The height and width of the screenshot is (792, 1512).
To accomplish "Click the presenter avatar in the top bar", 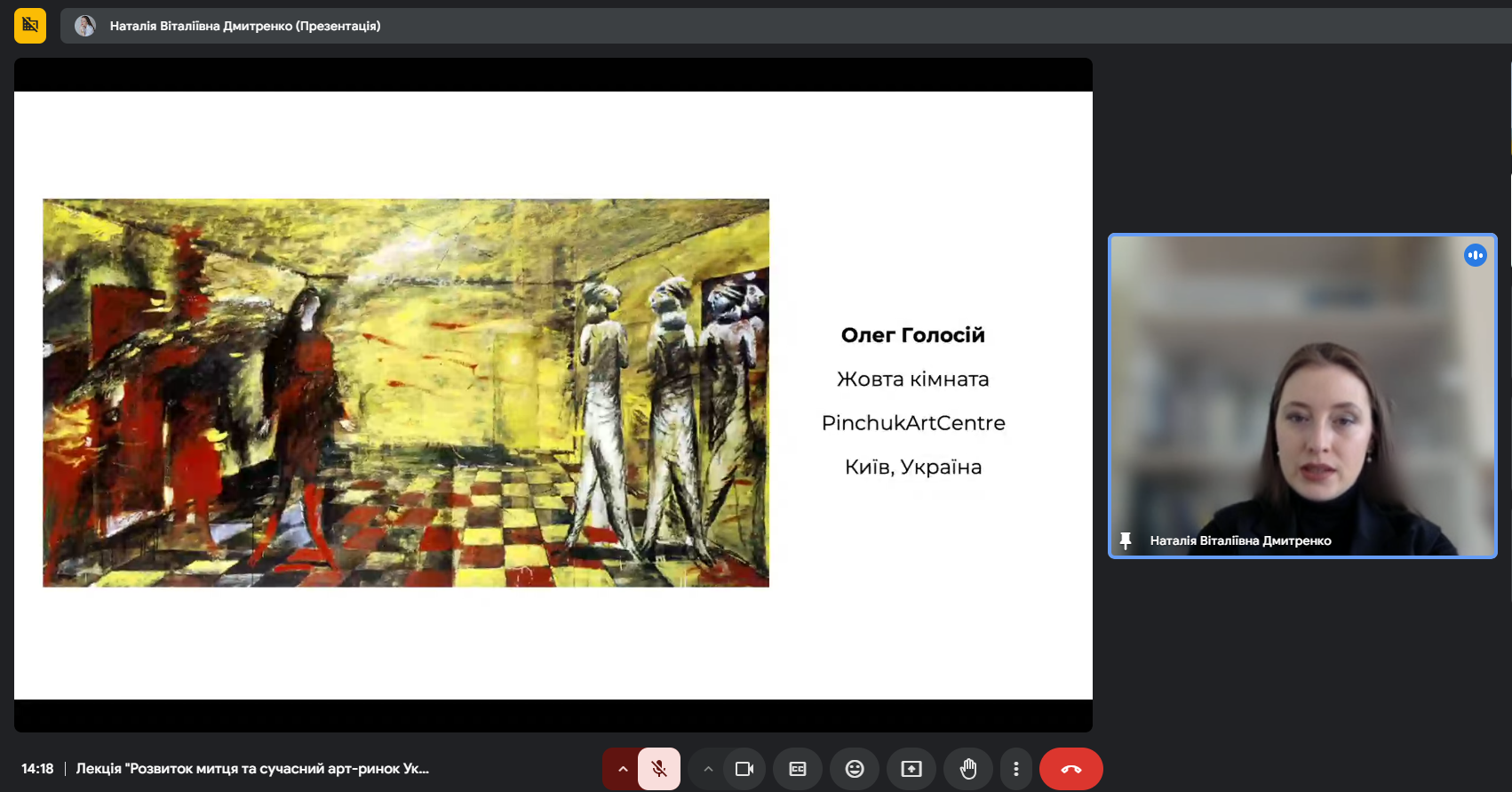I will coord(85,26).
